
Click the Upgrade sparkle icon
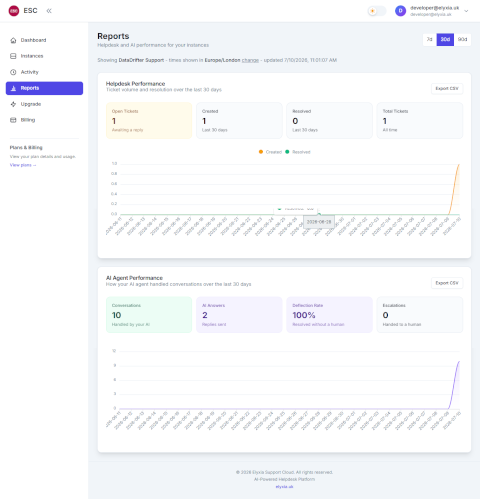click(x=13, y=104)
